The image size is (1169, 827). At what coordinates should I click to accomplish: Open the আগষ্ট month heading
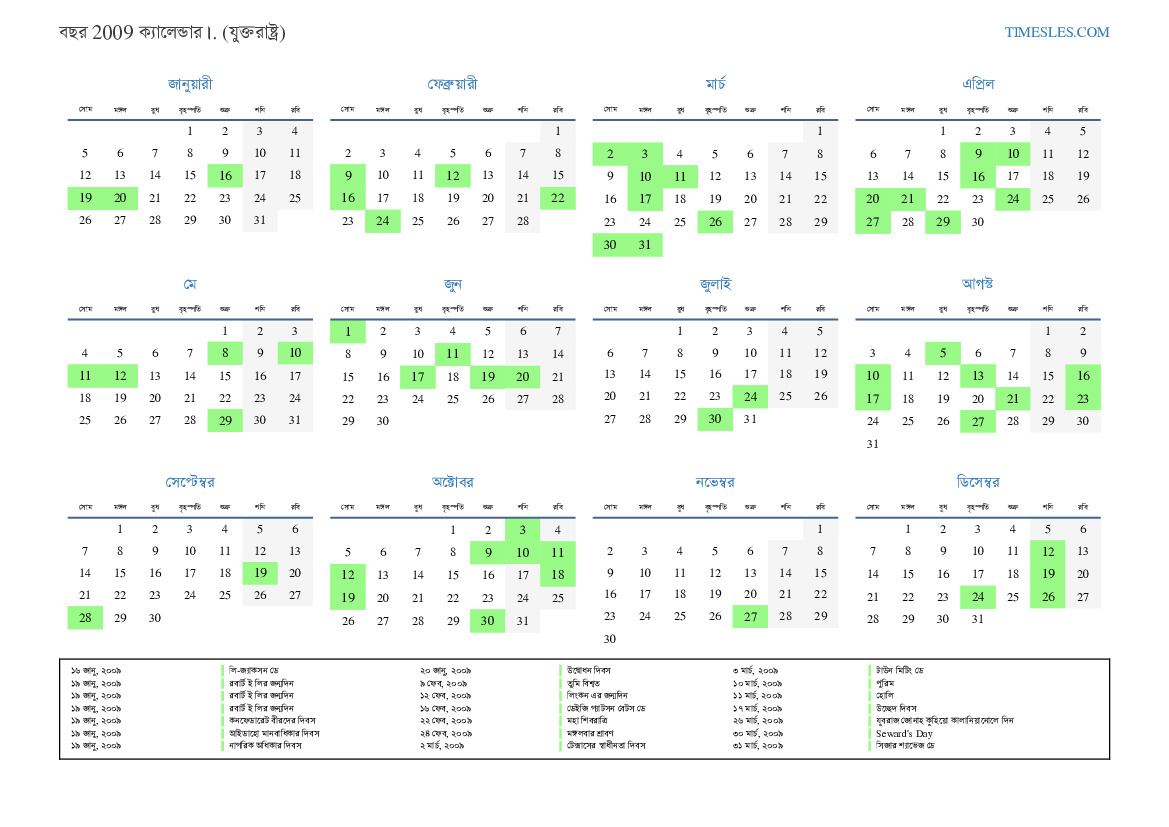point(977,284)
